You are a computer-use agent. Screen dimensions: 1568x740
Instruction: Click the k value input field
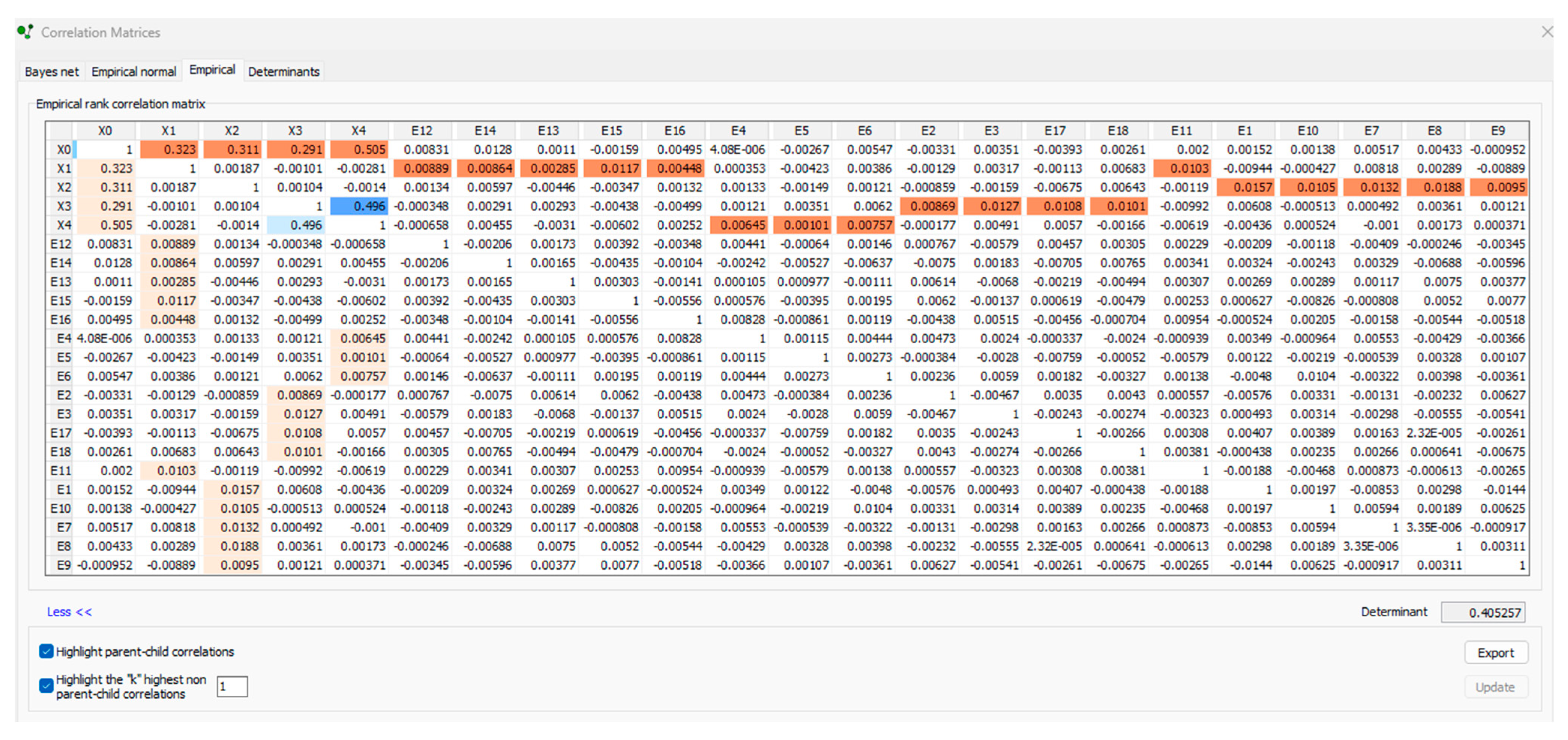[232, 686]
